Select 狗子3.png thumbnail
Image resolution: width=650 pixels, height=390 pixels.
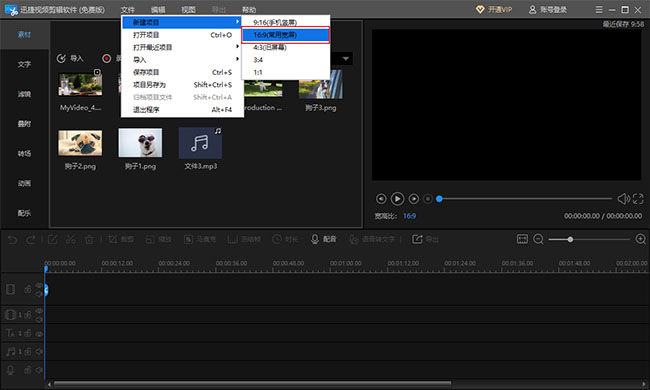[x=320, y=85]
